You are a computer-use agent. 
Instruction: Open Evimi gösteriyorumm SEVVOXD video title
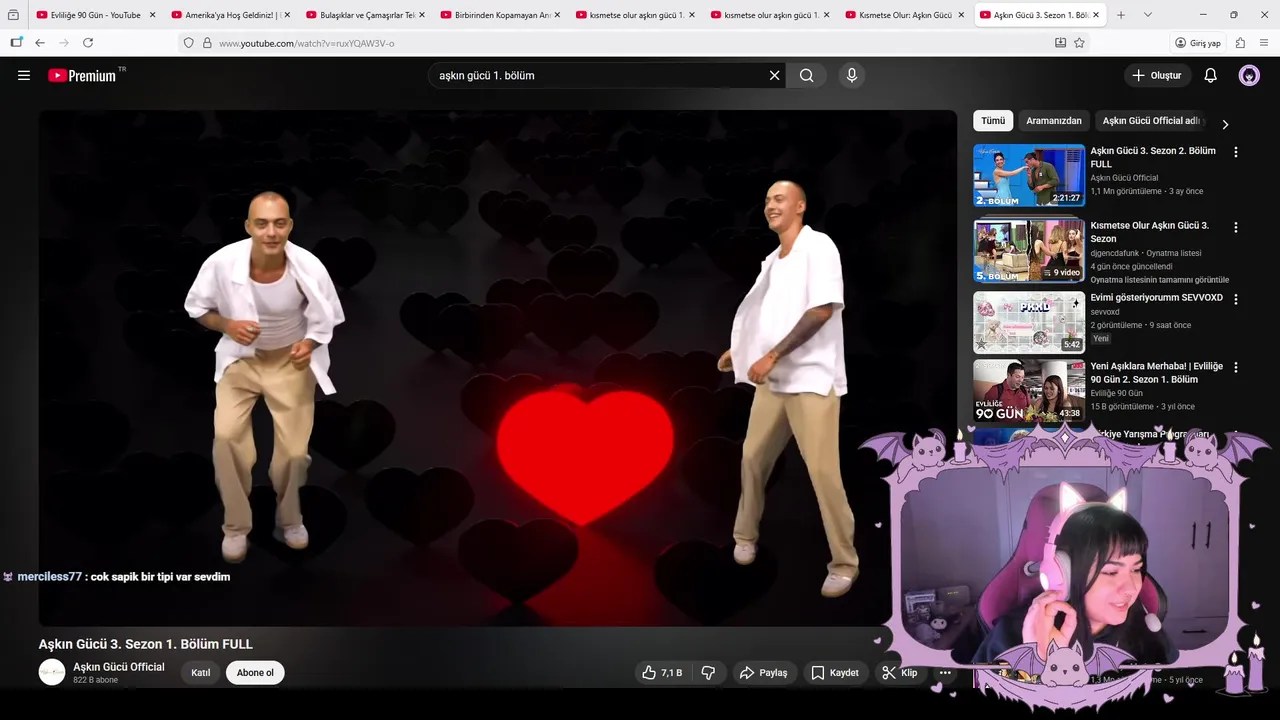point(1156,298)
